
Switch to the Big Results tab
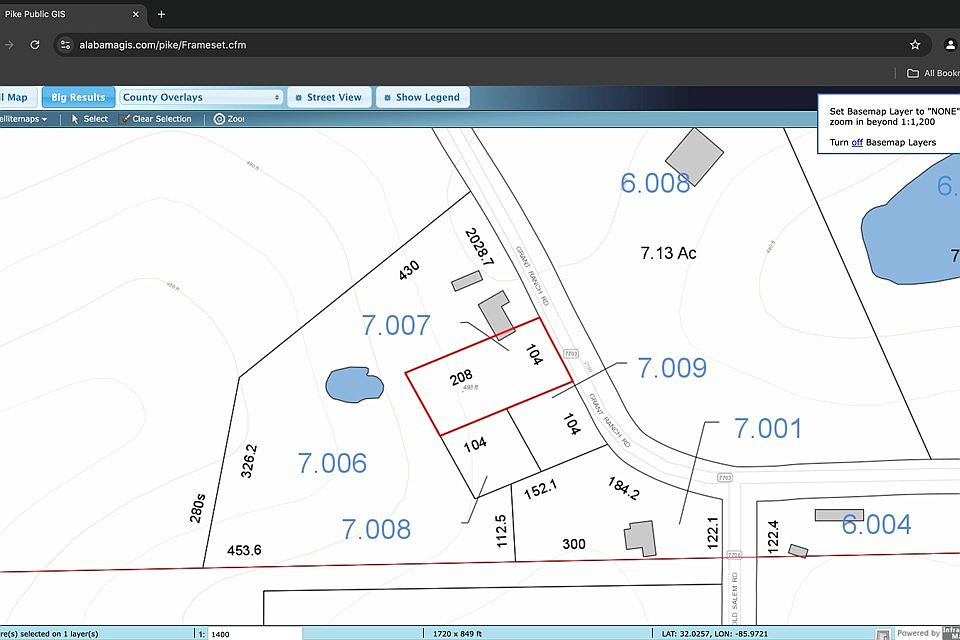(x=79, y=97)
